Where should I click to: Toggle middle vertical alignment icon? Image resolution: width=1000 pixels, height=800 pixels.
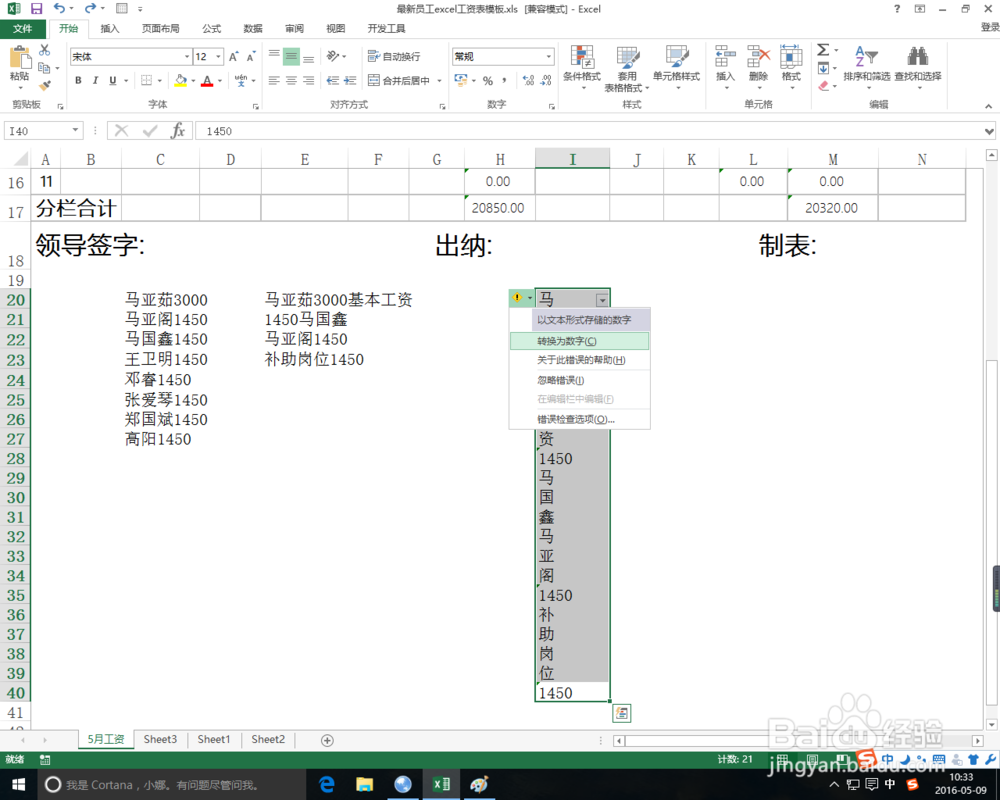[x=291, y=57]
